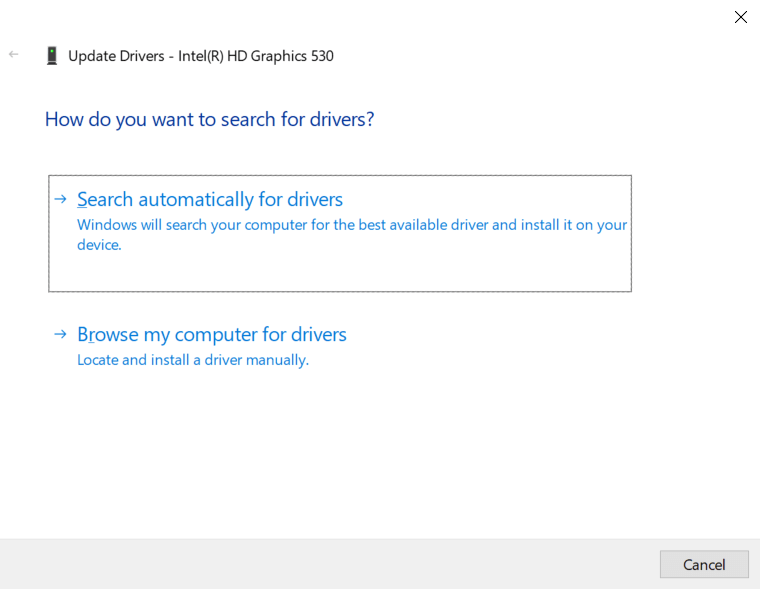Click the 'Intel(R) HD Graphics 530' device name
The height and width of the screenshot is (589, 760).
click(x=256, y=56)
